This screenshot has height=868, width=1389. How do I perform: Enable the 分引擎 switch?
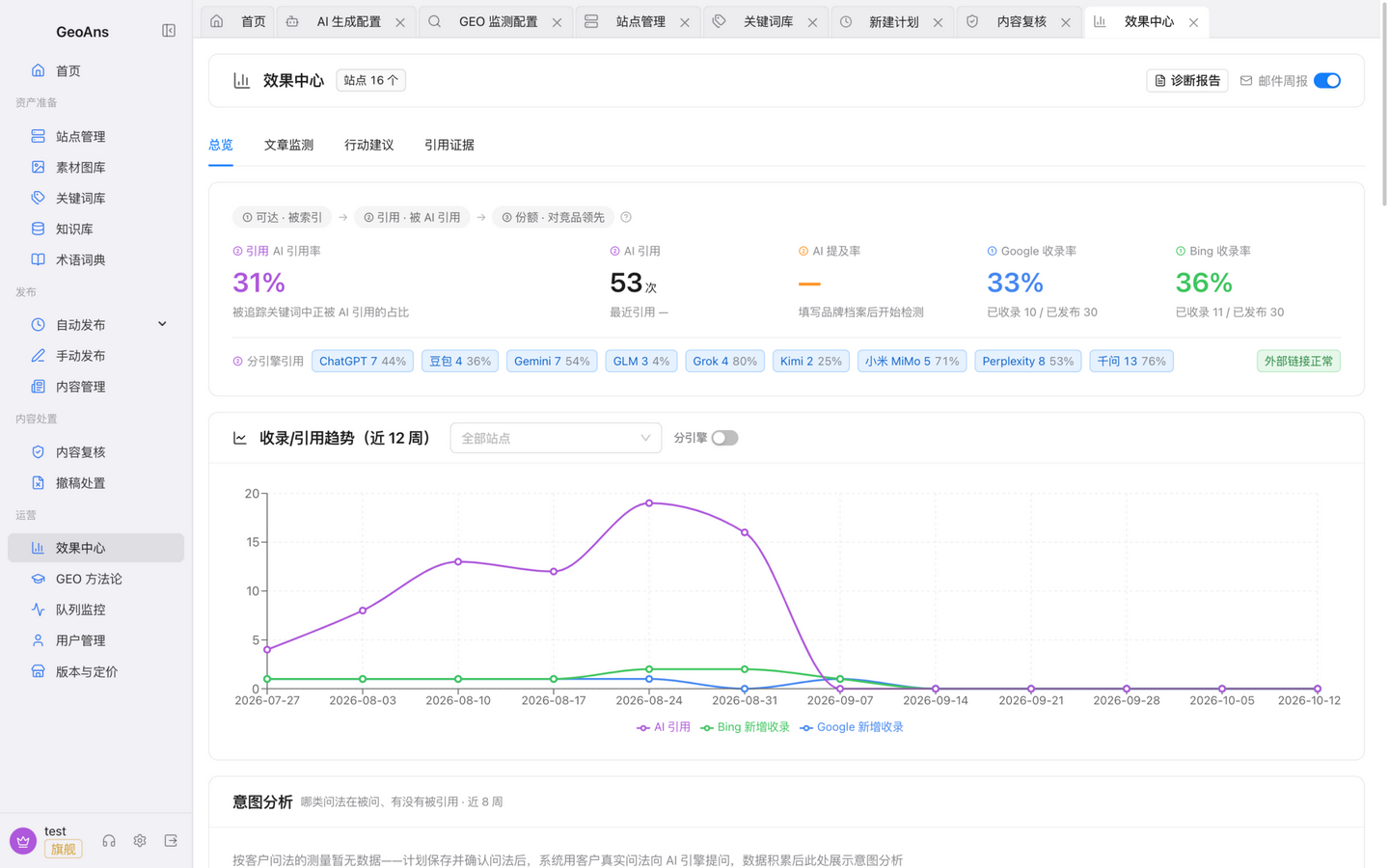724,438
